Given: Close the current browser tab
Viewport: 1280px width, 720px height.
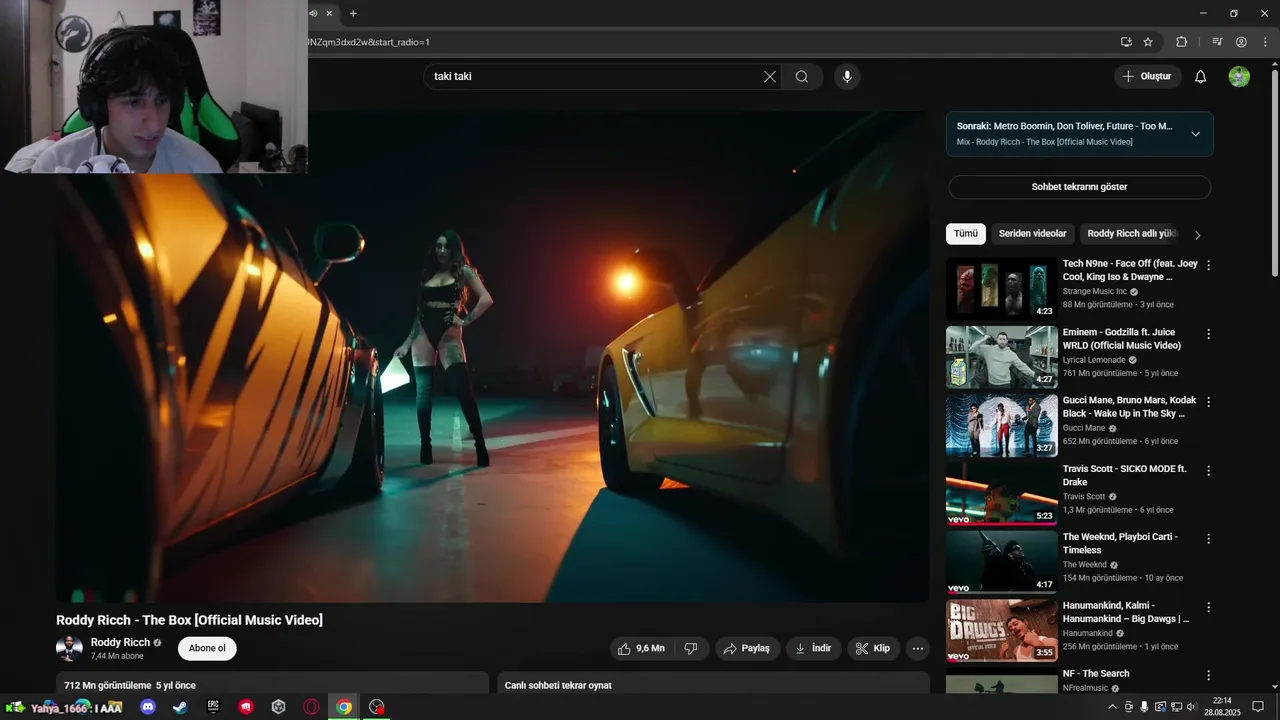Looking at the screenshot, I should coord(329,13).
